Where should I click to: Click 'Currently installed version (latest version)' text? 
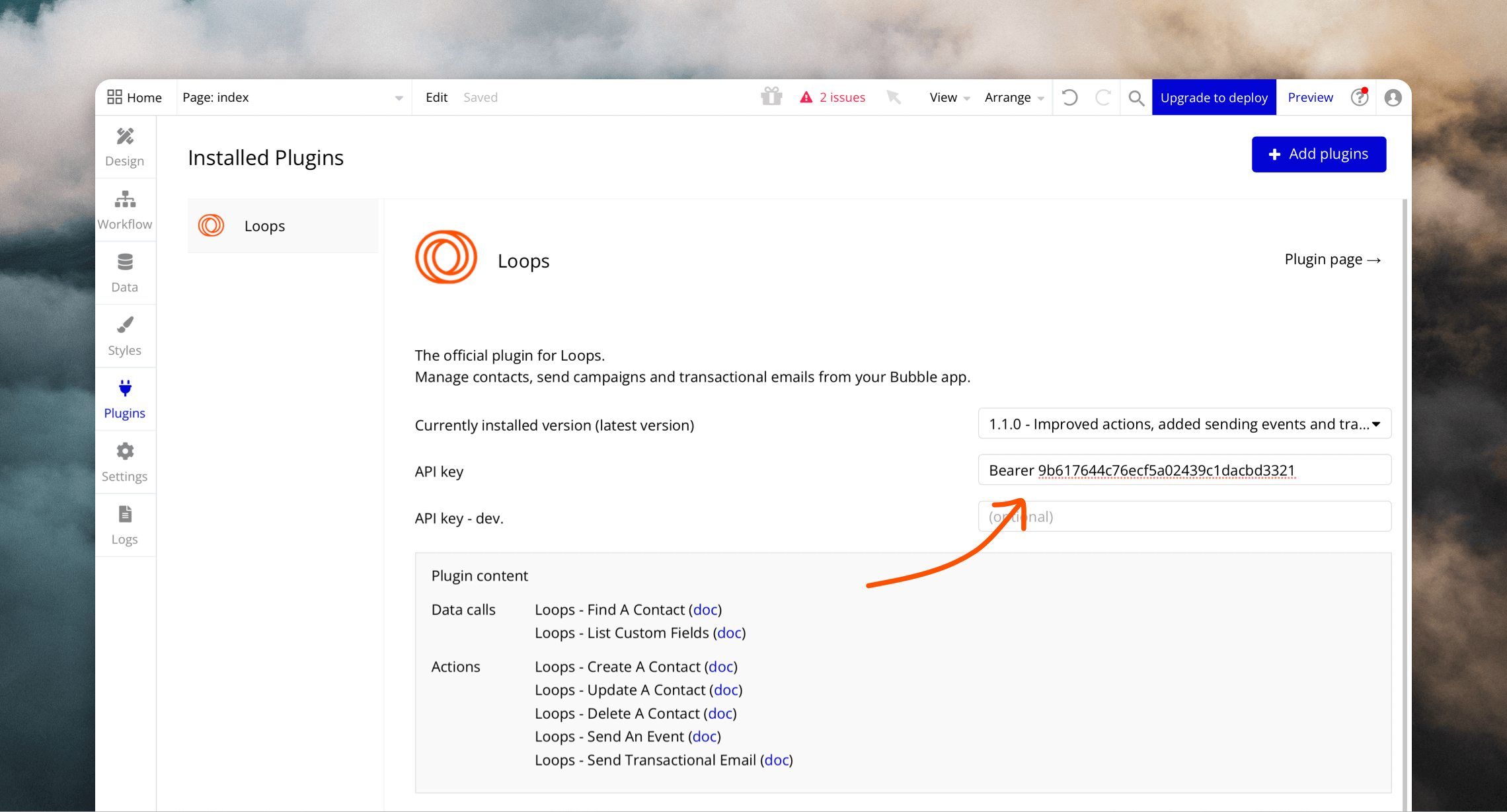tap(555, 425)
